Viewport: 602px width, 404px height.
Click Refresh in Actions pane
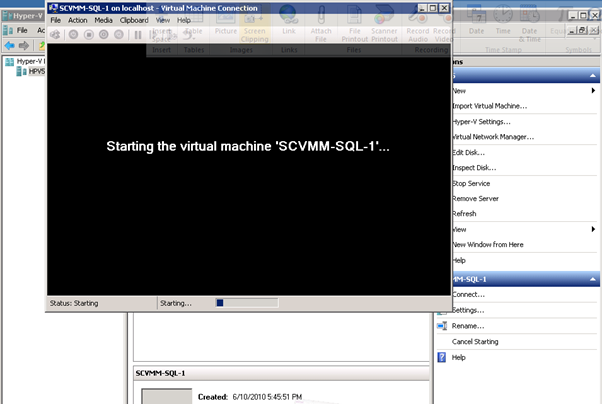465,214
